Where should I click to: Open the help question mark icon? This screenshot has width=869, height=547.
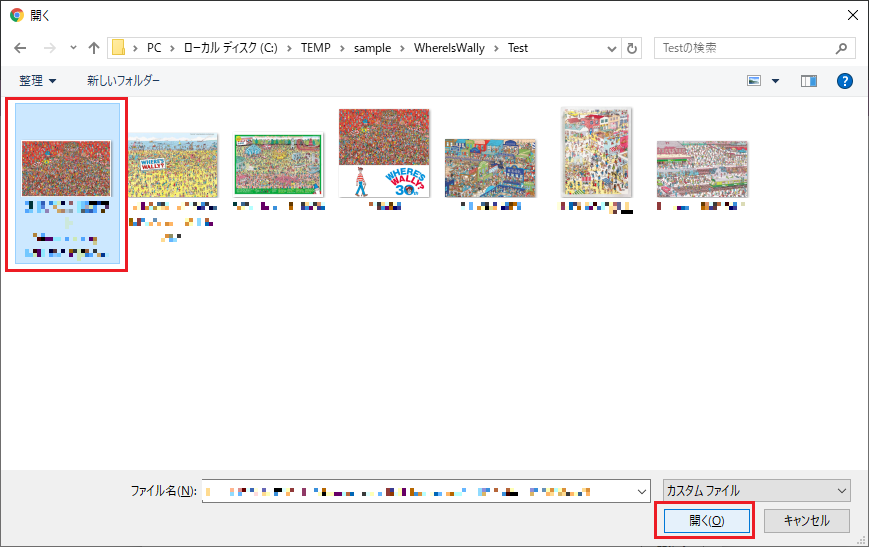click(x=844, y=81)
